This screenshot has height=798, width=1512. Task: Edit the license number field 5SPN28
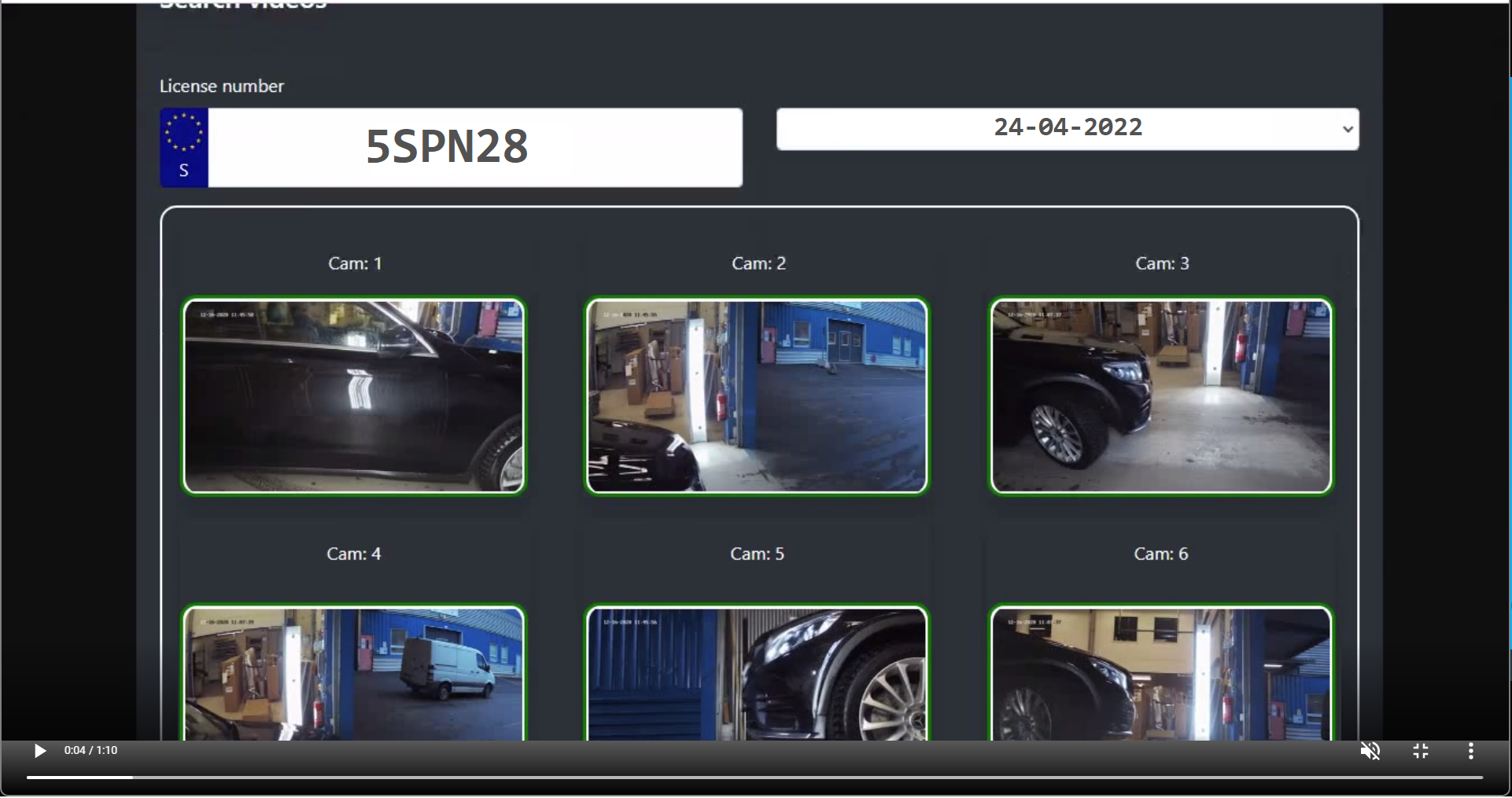point(474,148)
